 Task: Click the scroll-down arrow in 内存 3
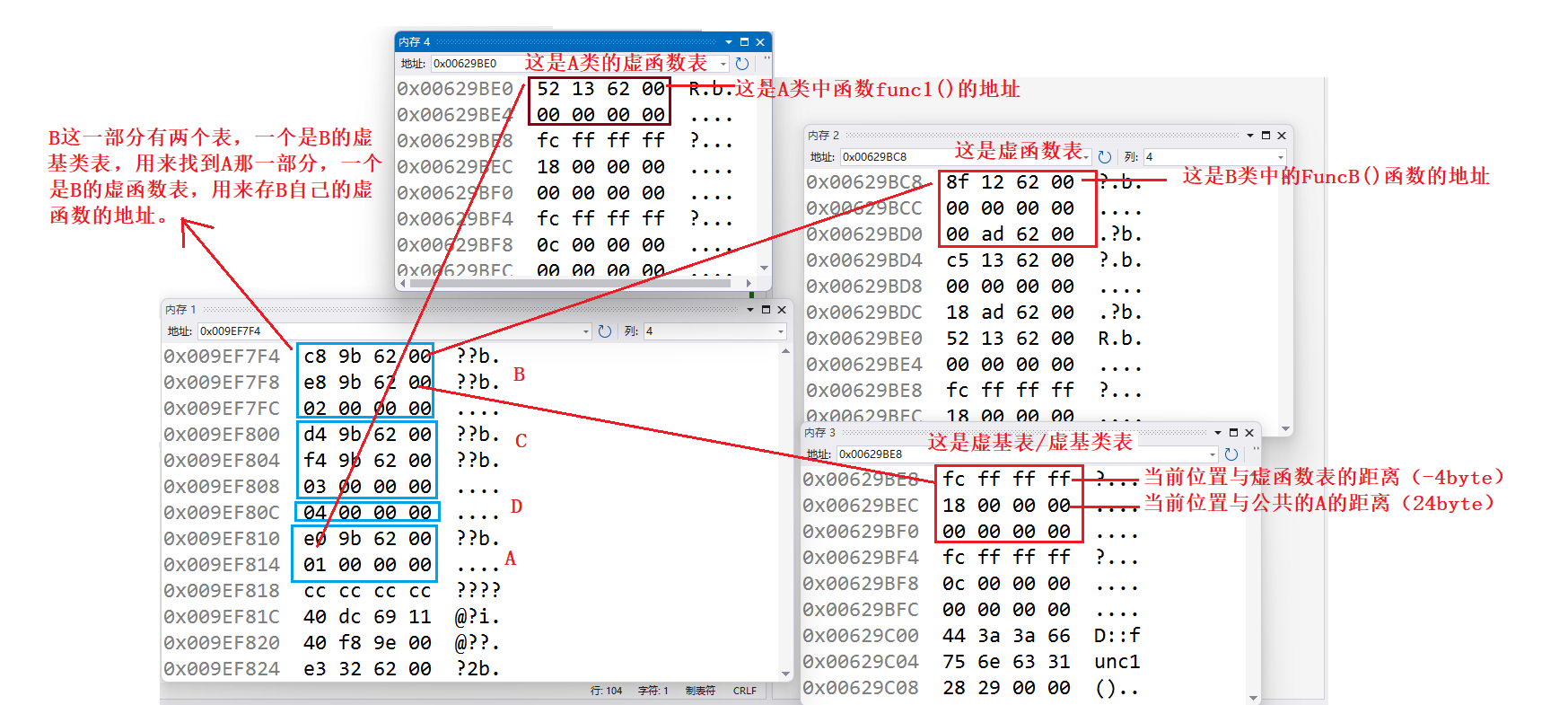tap(1254, 698)
